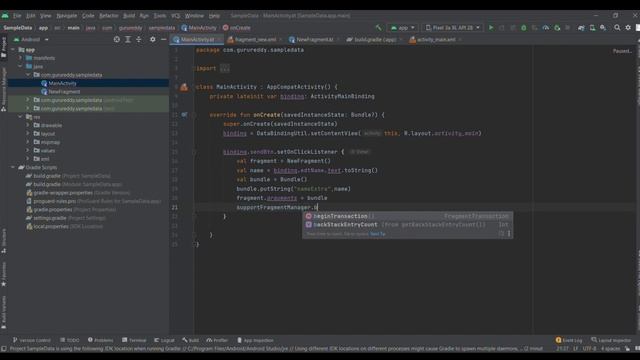Open the Navigate menu

point(67,16)
